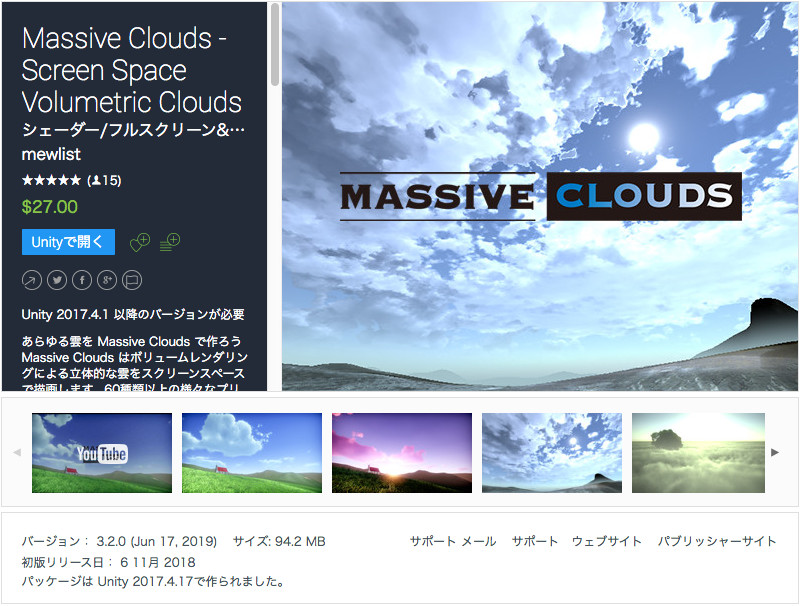Open the mewlist publisher link
802x606 pixels.
point(51,154)
